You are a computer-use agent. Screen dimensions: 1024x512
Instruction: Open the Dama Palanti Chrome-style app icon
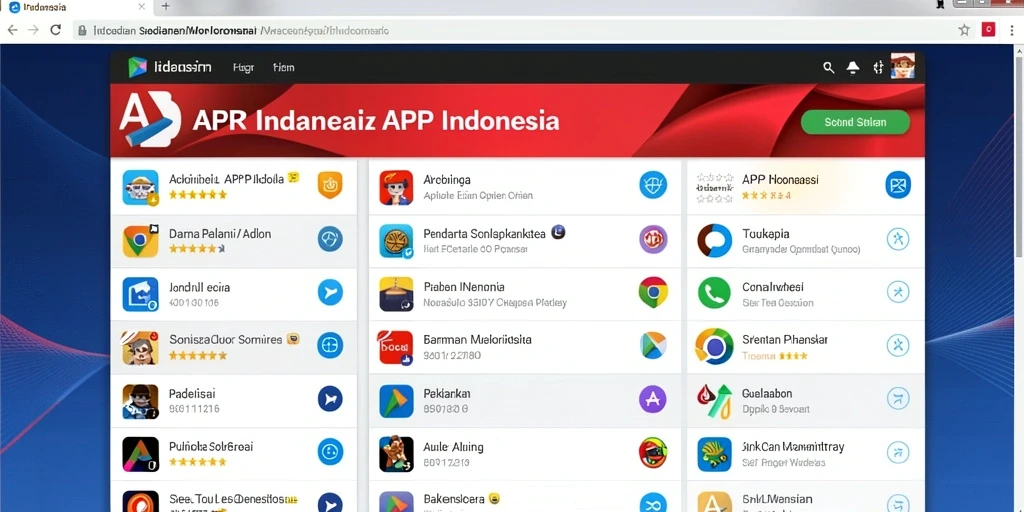click(140, 241)
